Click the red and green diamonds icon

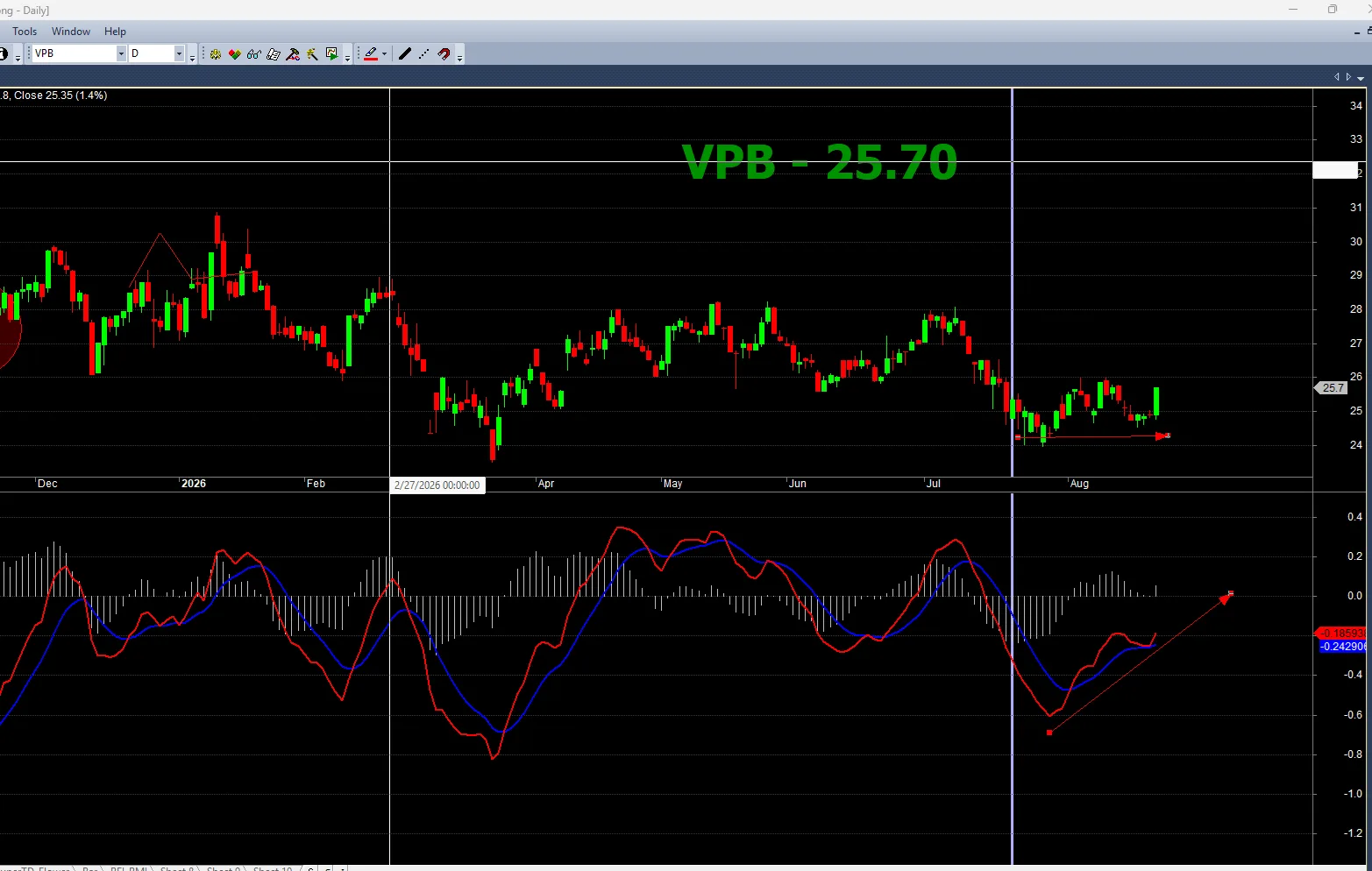coord(235,54)
